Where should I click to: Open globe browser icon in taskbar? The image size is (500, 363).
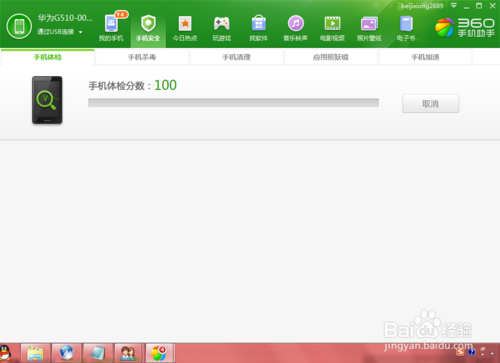67,353
